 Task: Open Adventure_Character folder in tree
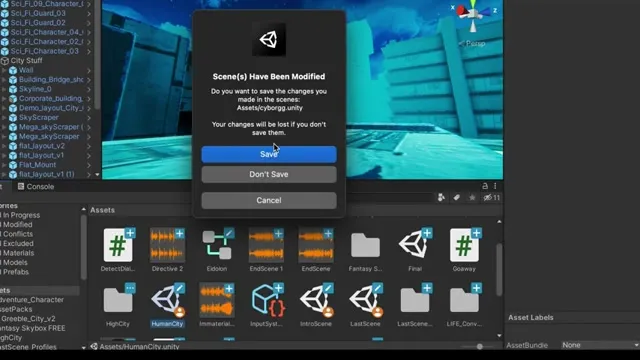32,300
